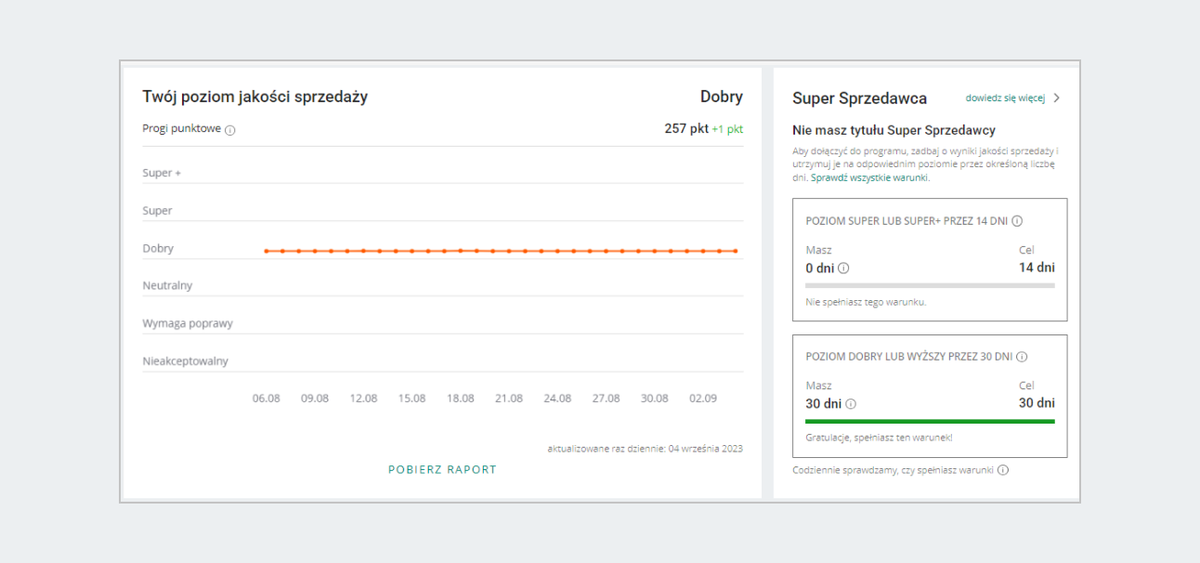Click the Super Sprzedawca panel heading
The image size is (1200, 563).
tap(859, 98)
